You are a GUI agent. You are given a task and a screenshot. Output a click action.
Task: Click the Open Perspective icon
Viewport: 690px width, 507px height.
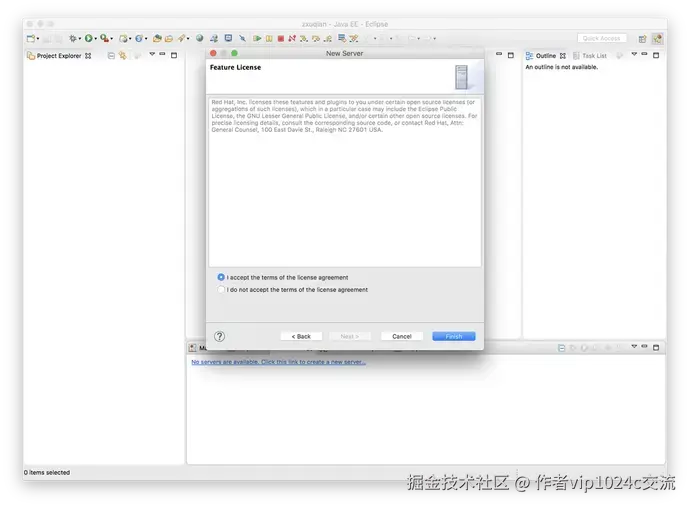tap(642, 39)
